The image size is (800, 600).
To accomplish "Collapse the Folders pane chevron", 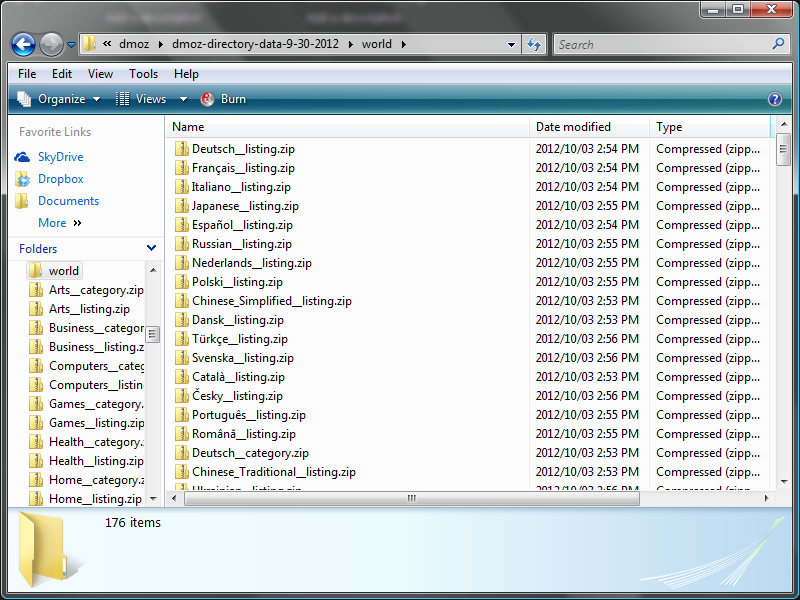I will point(151,249).
